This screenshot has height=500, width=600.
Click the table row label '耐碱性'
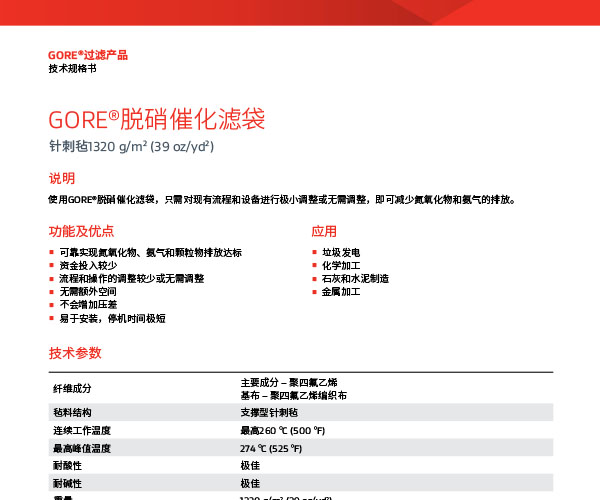(x=67, y=484)
